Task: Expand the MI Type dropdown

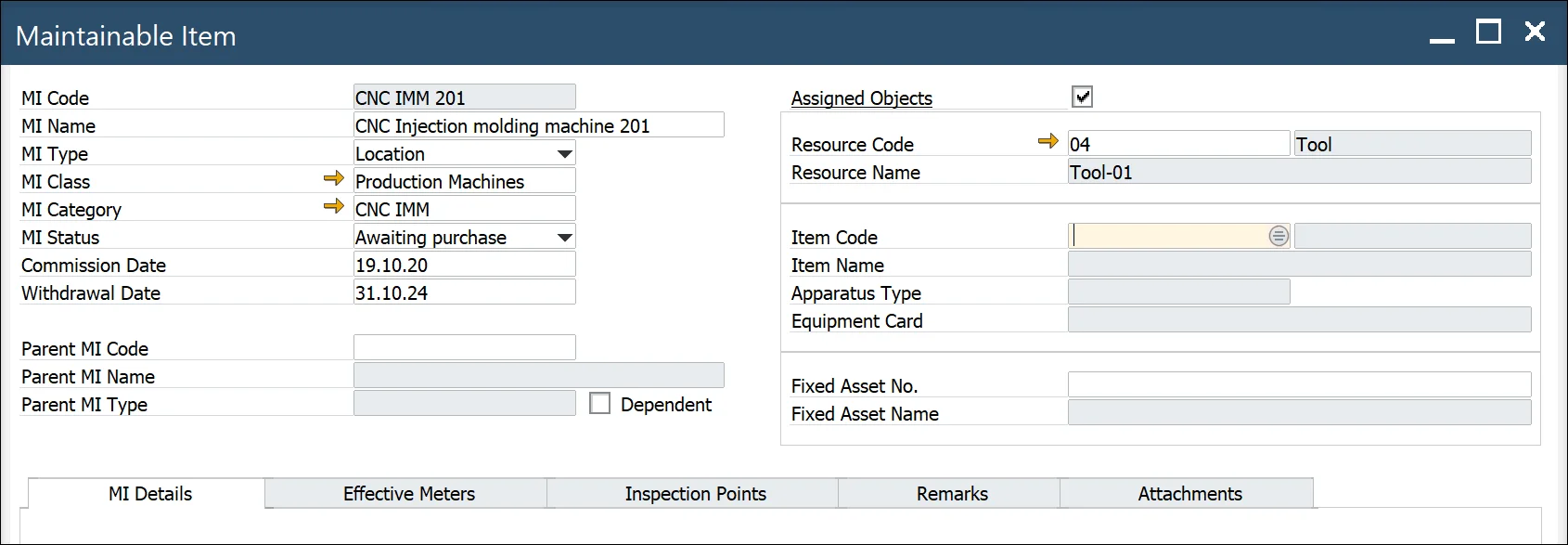Action: 564,154
